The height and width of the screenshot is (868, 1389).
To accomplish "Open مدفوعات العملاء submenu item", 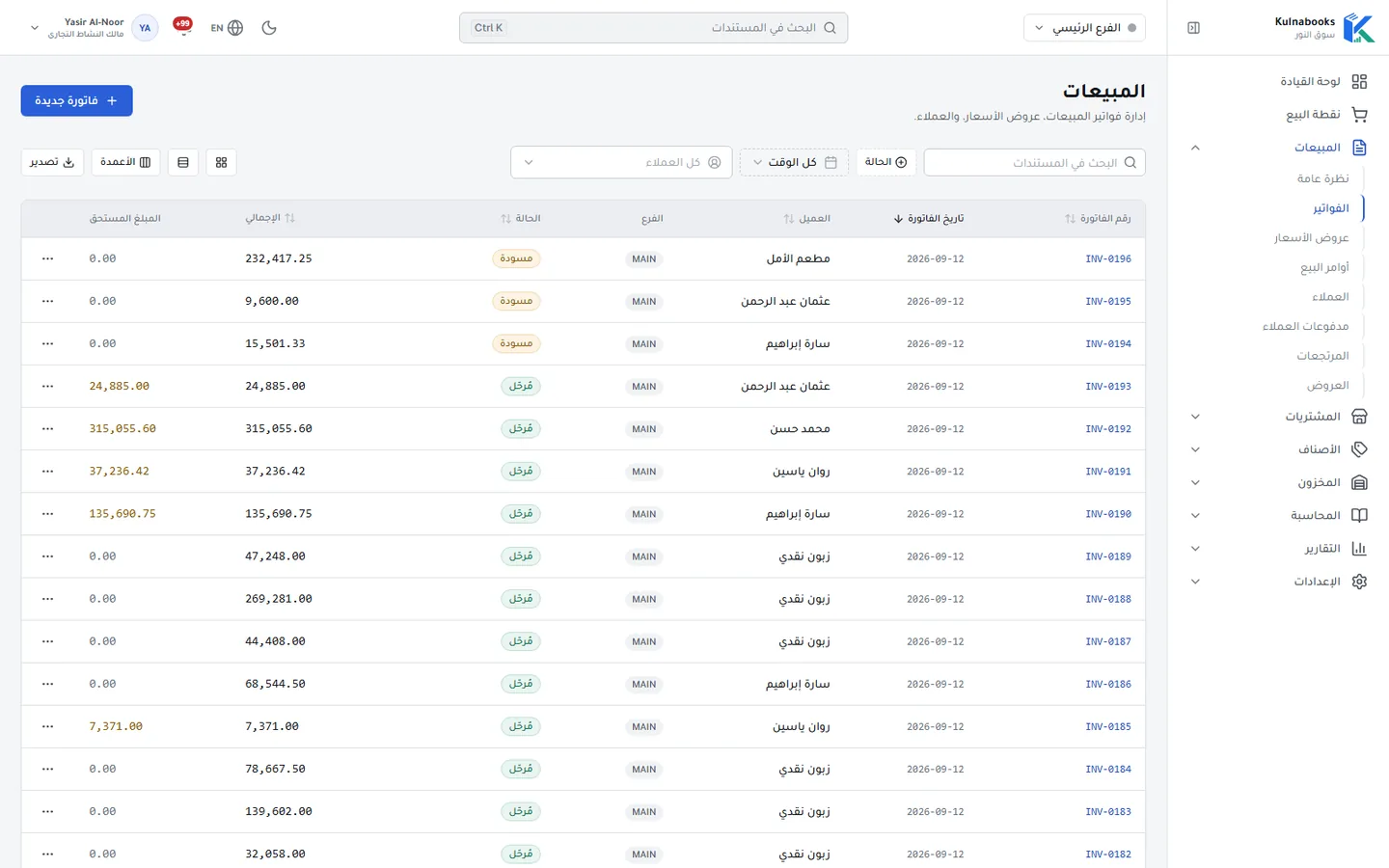I will pos(1305,326).
